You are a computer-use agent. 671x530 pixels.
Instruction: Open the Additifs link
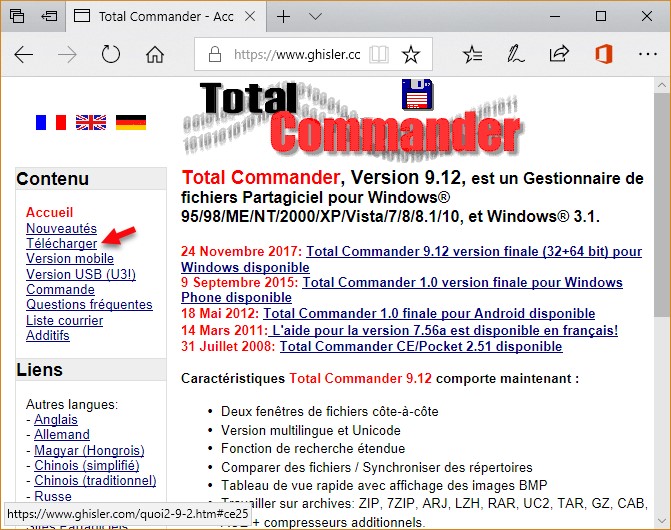point(48,335)
